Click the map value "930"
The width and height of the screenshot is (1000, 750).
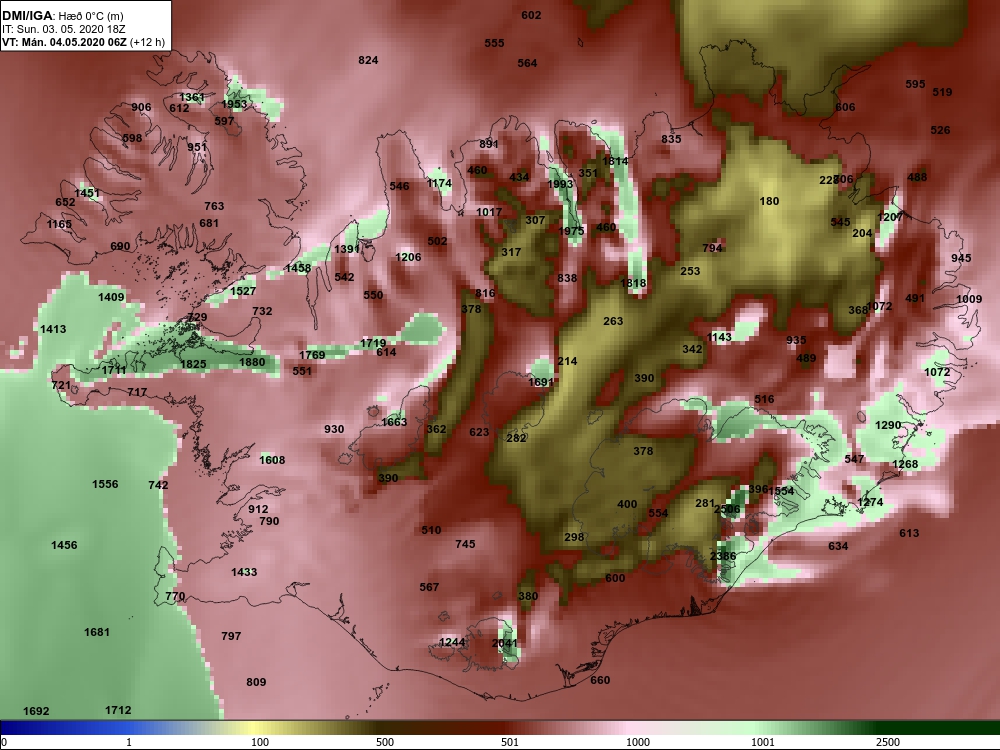tap(334, 429)
